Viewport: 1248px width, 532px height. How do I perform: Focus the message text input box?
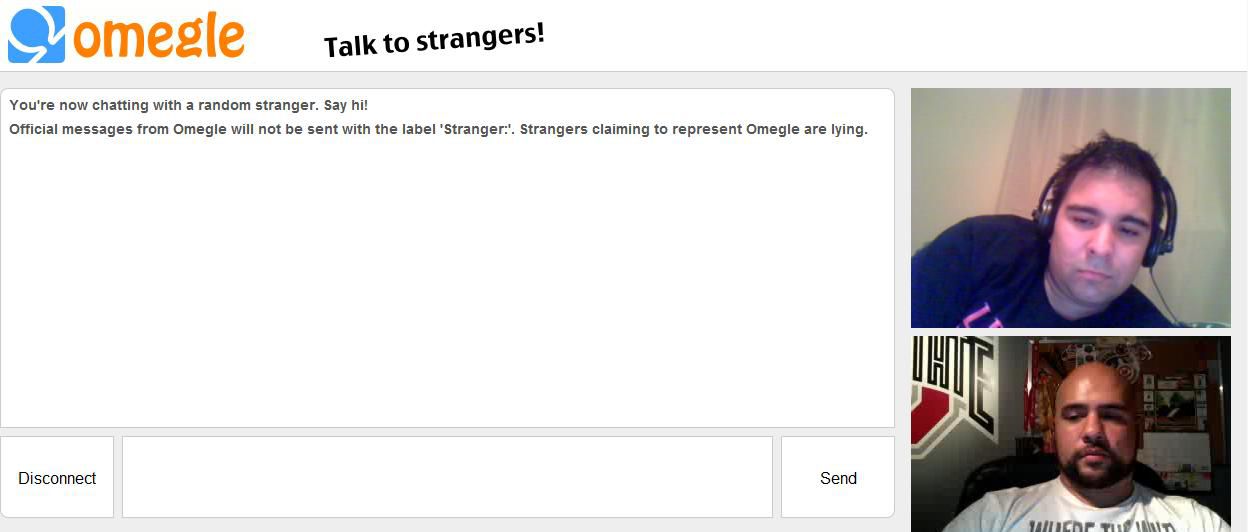(x=447, y=477)
